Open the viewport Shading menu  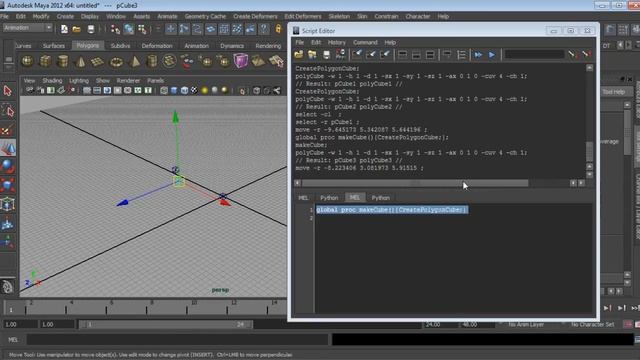[52, 80]
